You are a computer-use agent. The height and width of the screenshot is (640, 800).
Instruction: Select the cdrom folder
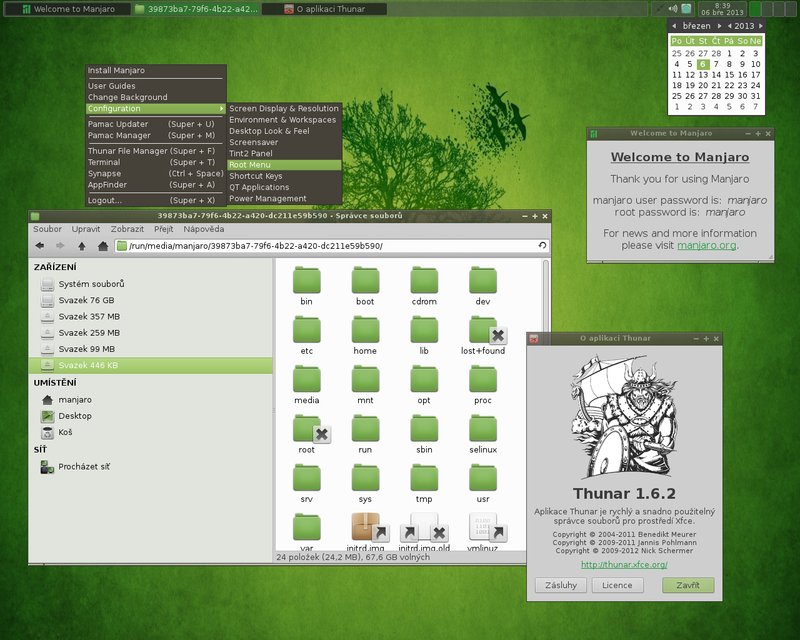(x=424, y=280)
